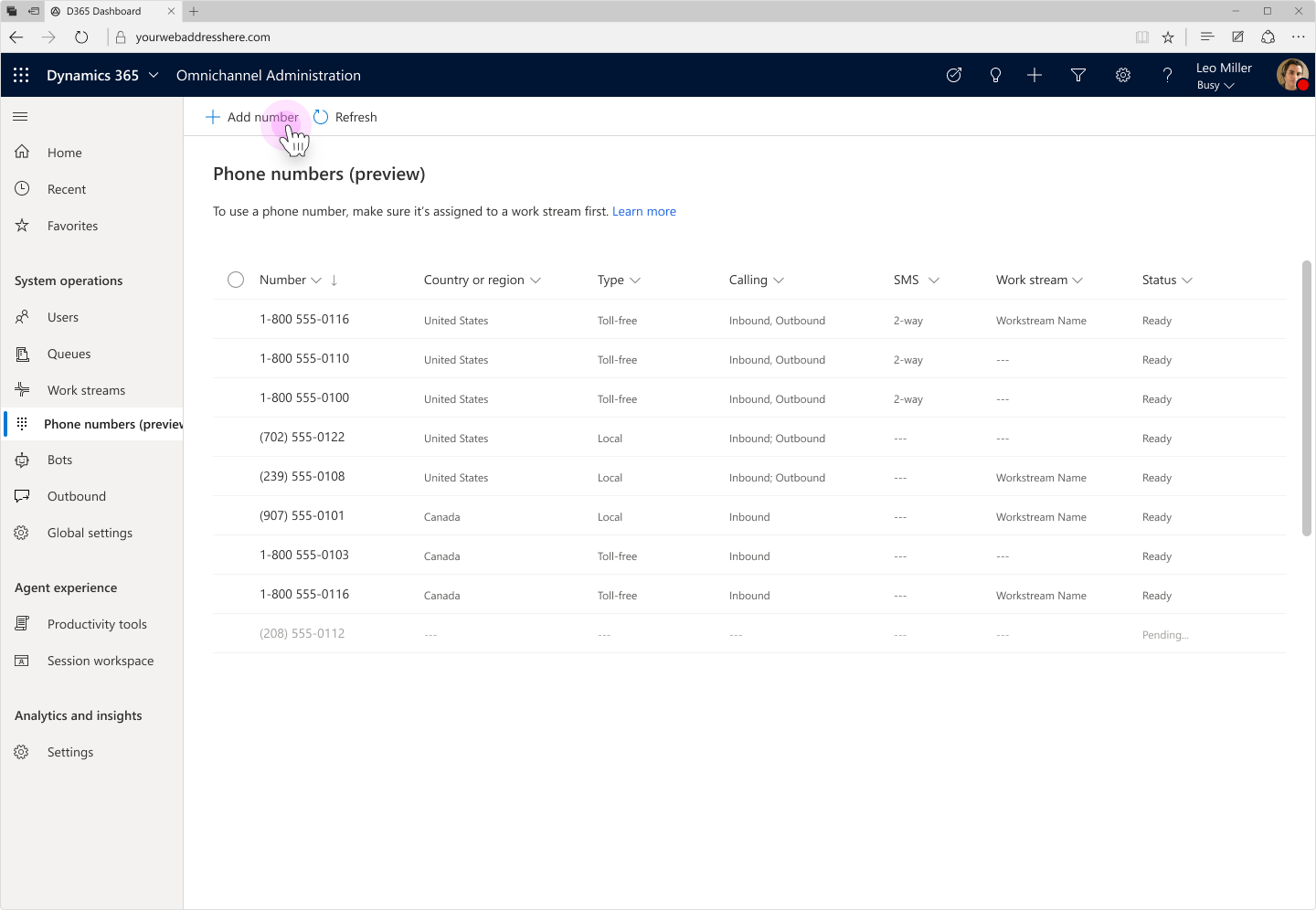Screen dimensions: 1316x910
Task: Collapse the sidebar with hamburger icon
Action: pos(20,116)
